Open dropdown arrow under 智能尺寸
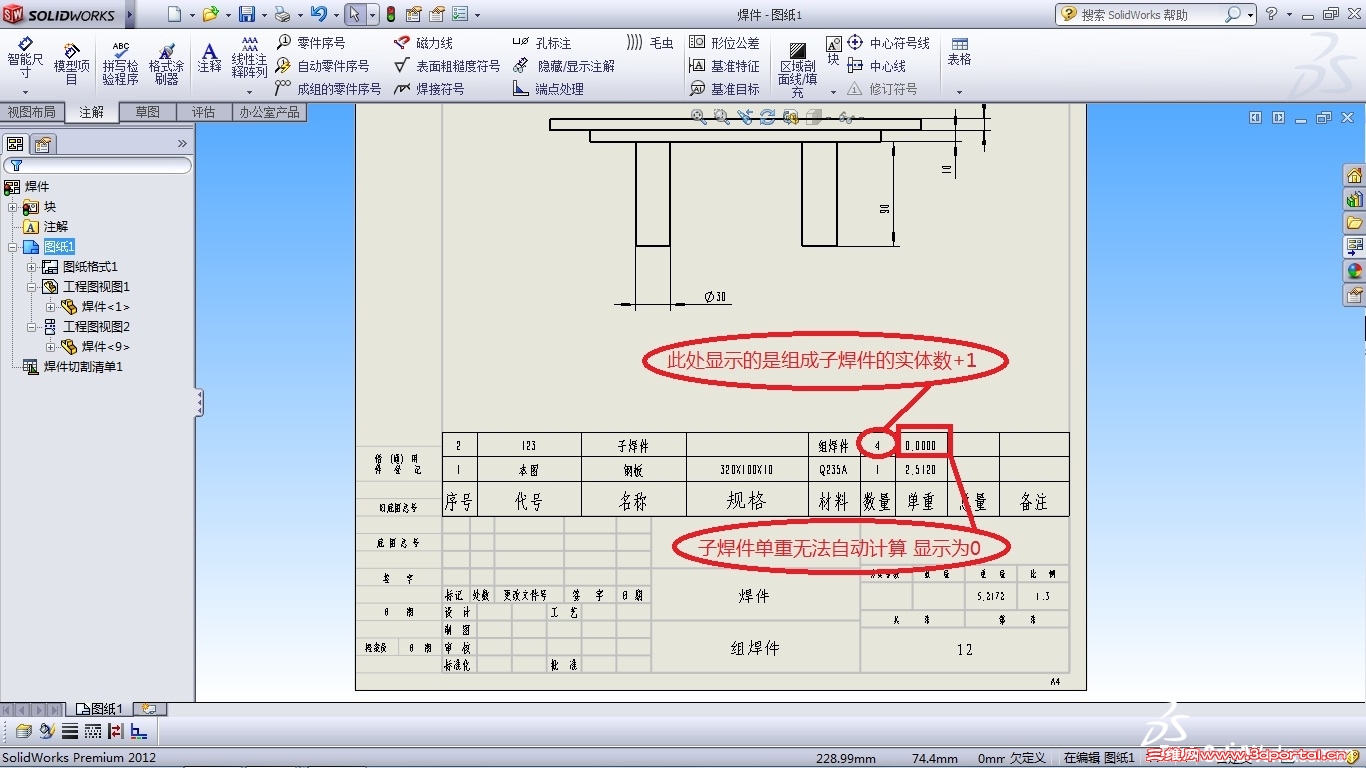 (25, 92)
